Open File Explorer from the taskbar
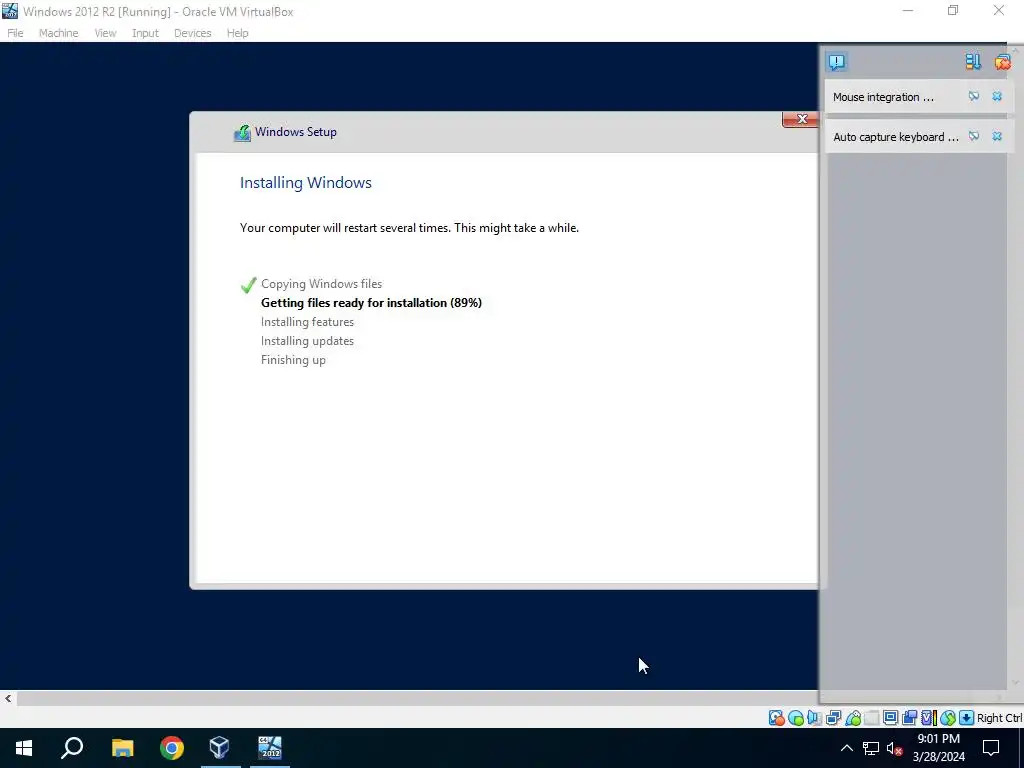The width and height of the screenshot is (1024, 768). click(x=122, y=748)
